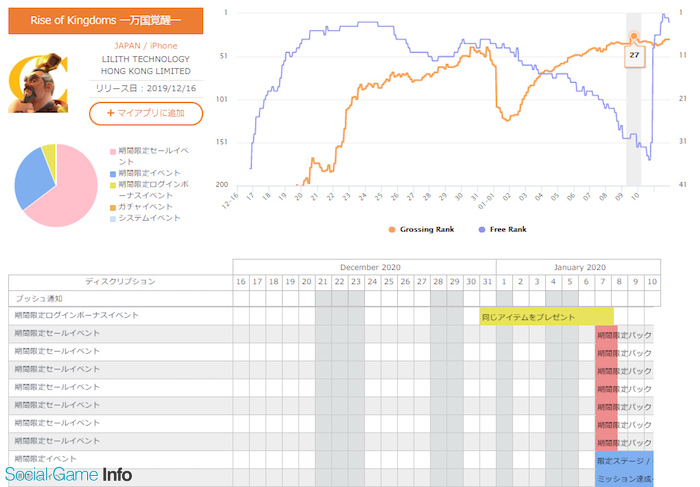700x487 pixels.
Task: Toggle the Grossing Rank legend item
Action: (421, 229)
